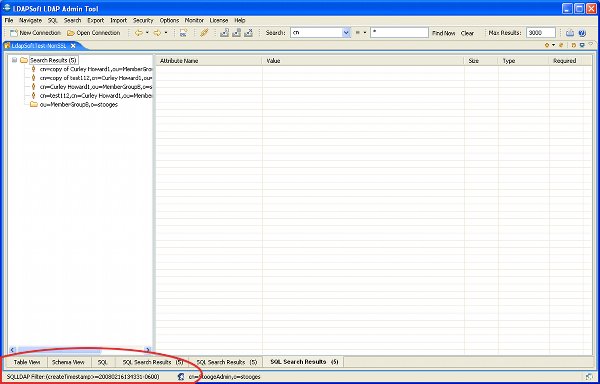Select the LdapSoftTest-NonSSL connection tab
Viewport: 600px width, 384px height.
tap(39, 46)
